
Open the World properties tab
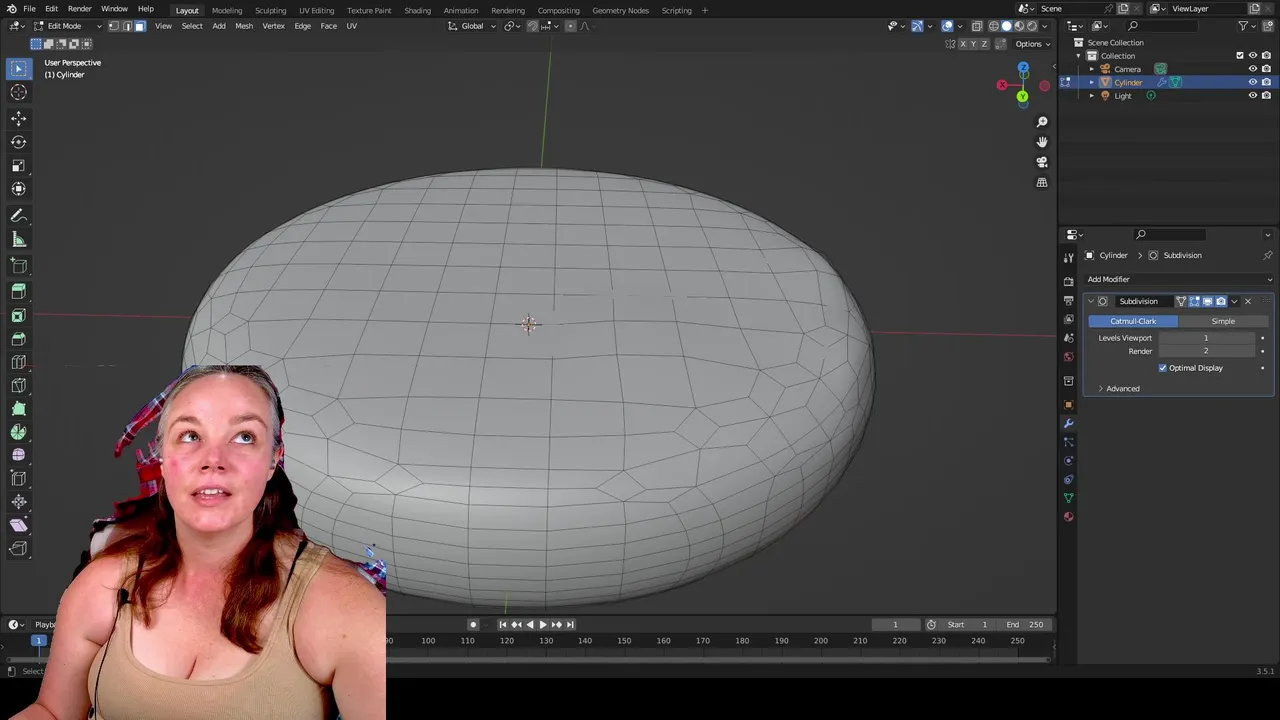[1068, 357]
